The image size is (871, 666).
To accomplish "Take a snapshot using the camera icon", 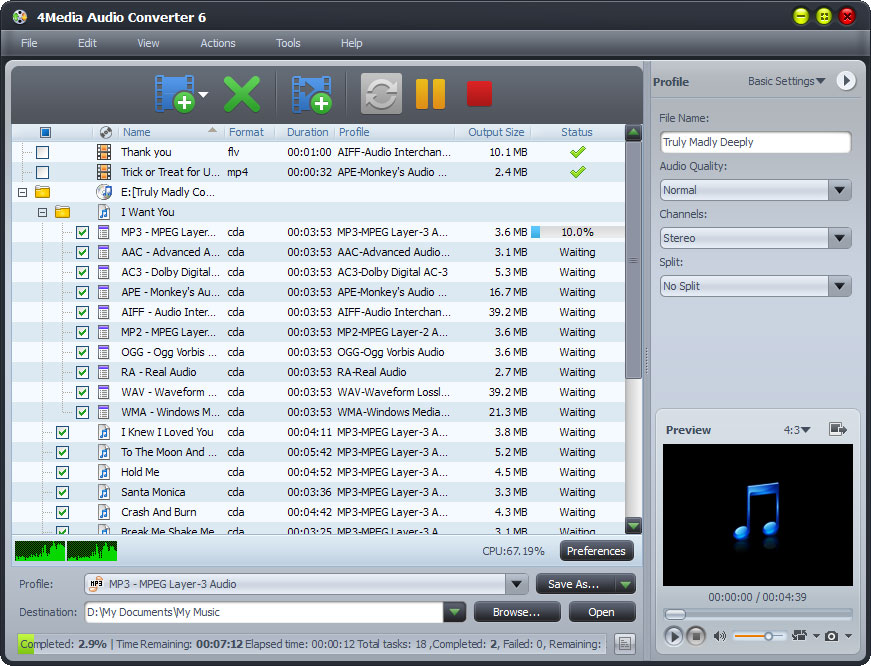I will pyautogui.click(x=831, y=636).
